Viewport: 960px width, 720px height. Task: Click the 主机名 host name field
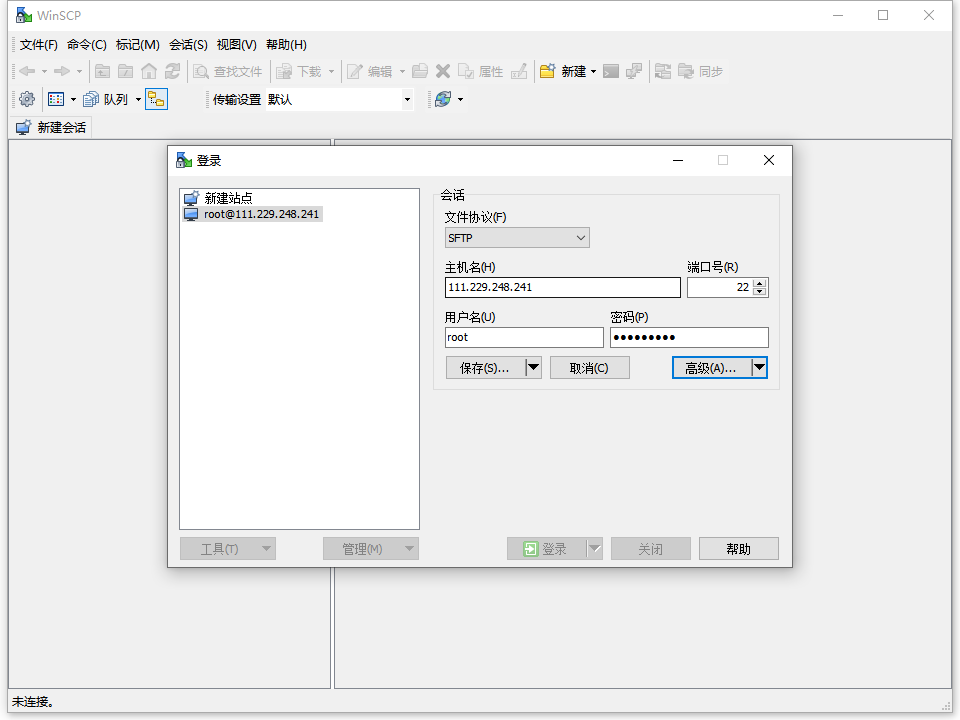[563, 288]
